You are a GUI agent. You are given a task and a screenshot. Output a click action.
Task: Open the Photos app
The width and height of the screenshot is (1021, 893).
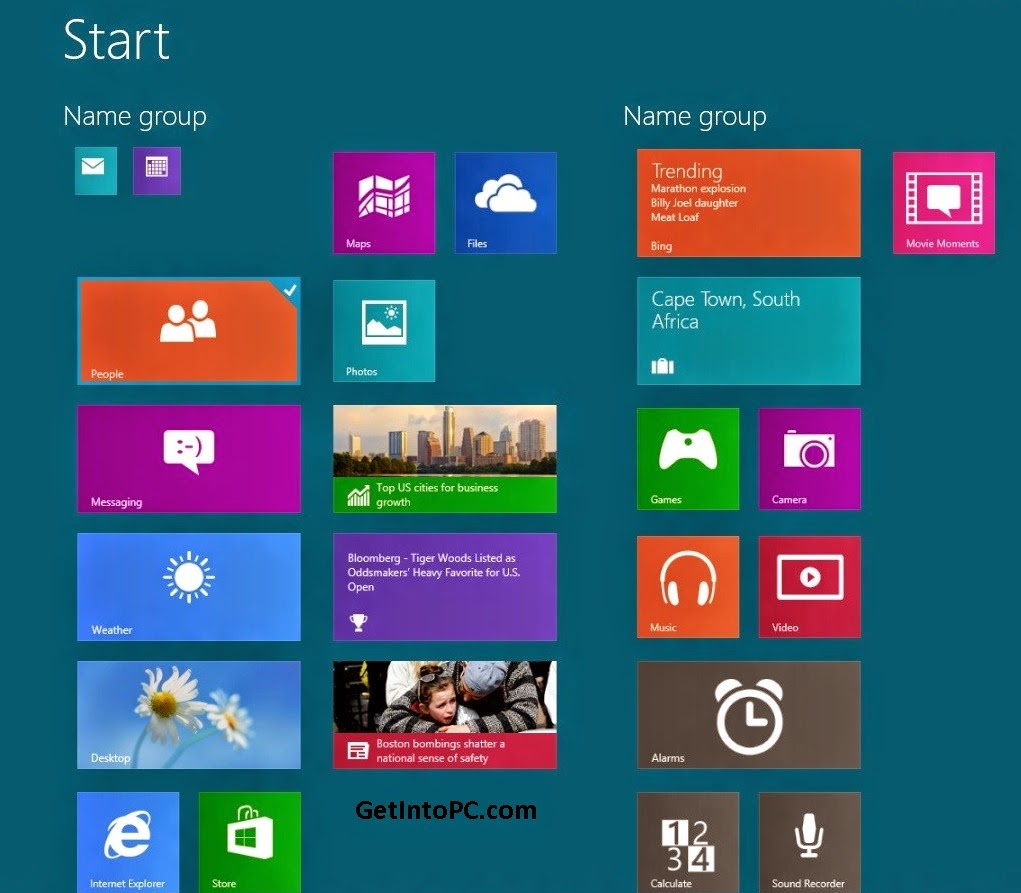pyautogui.click(x=384, y=330)
